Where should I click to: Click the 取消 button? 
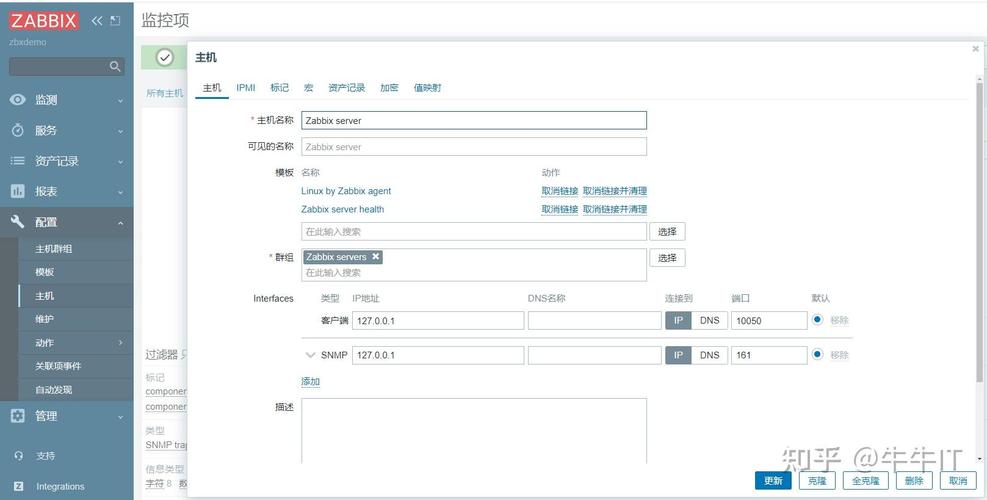[x=958, y=480]
